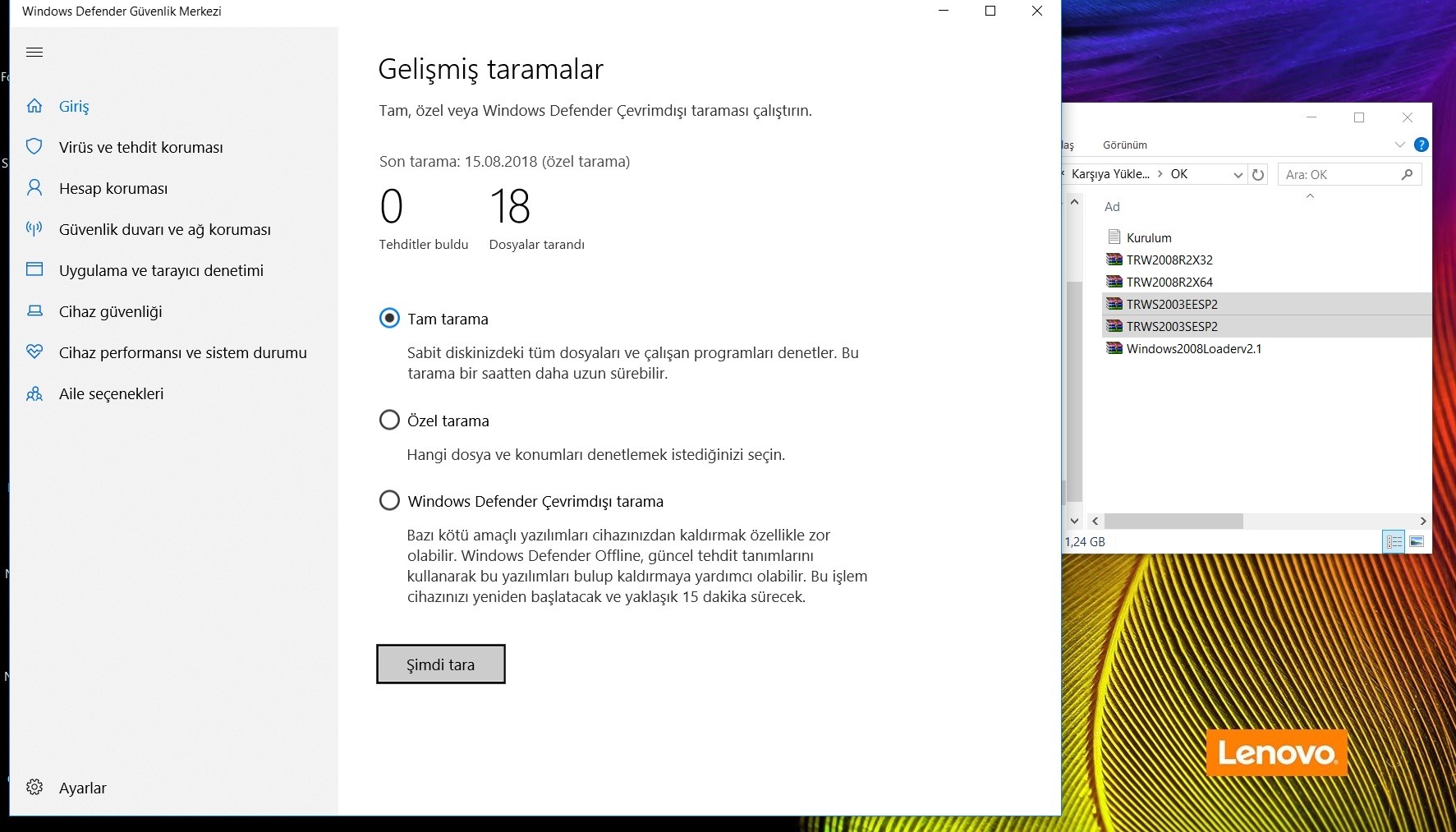Select Windows Defender Çevrimdışı tarama option
This screenshot has width=1456, height=832.
(389, 500)
